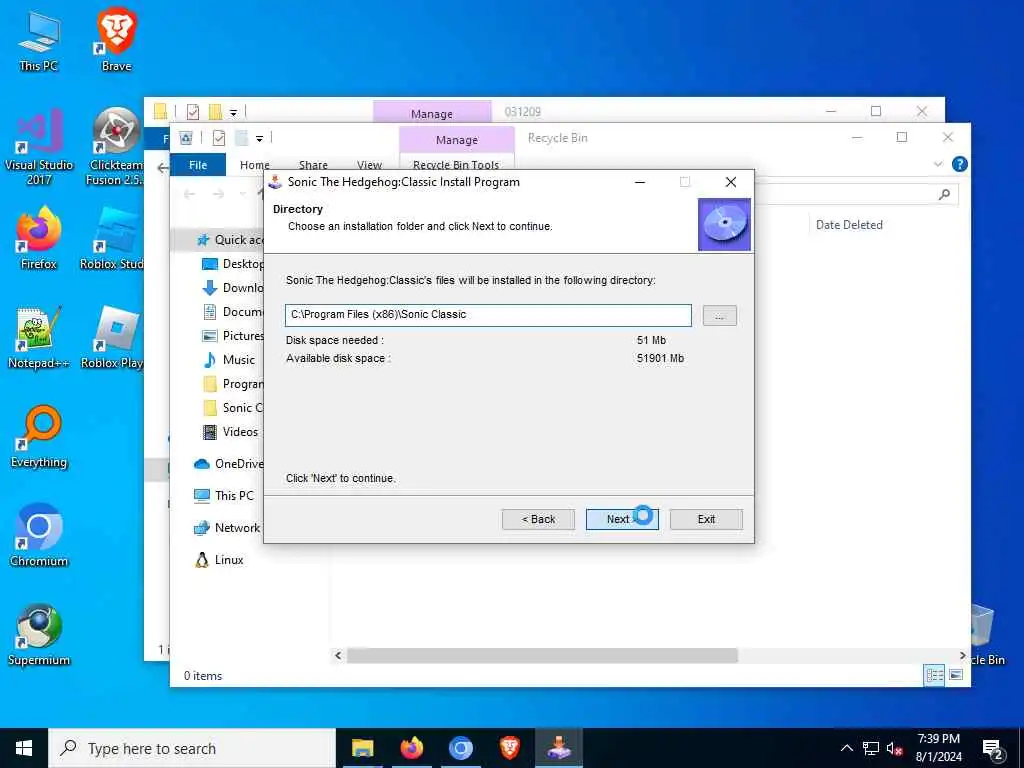Screen dimensions: 1024x768
Task: Collapse the ribbon with the chevron
Action: (938, 164)
